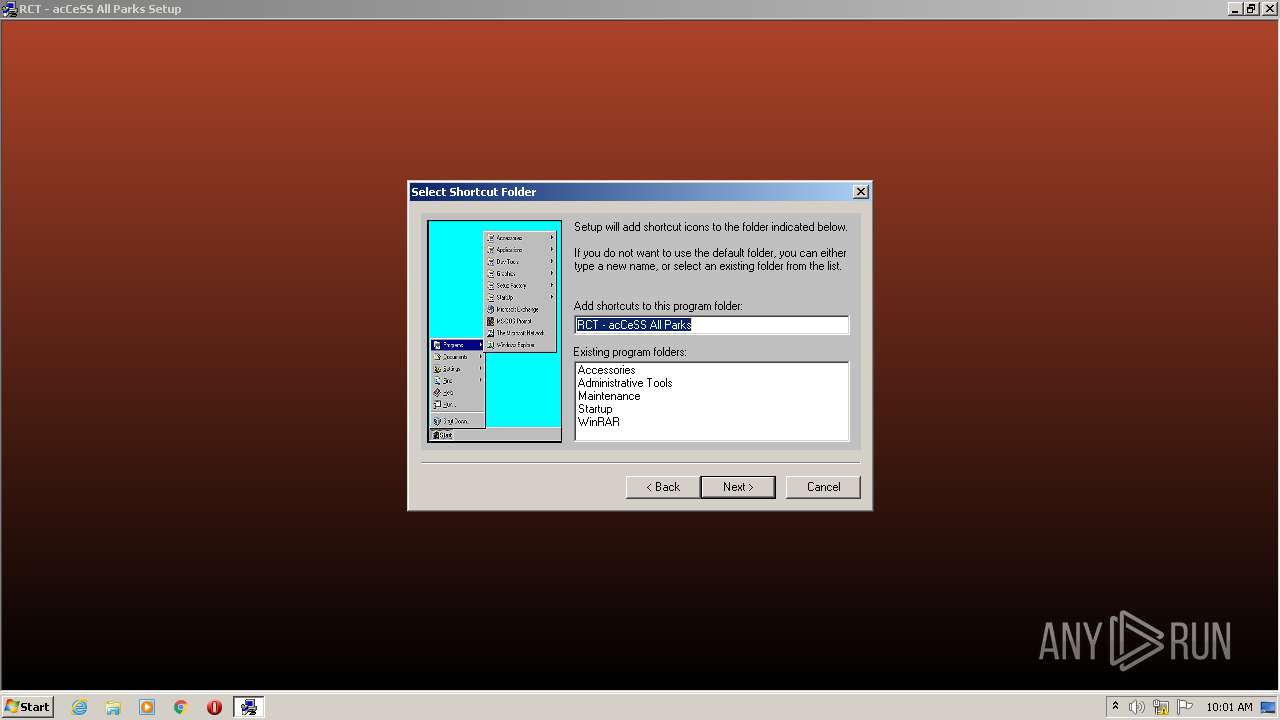The width and height of the screenshot is (1280, 720).
Task: Select WinRAR program folder
Action: [599, 422]
